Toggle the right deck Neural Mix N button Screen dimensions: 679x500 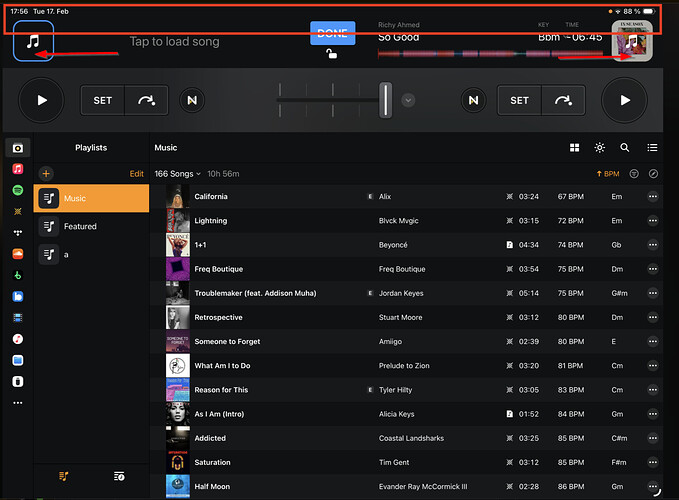coord(473,100)
